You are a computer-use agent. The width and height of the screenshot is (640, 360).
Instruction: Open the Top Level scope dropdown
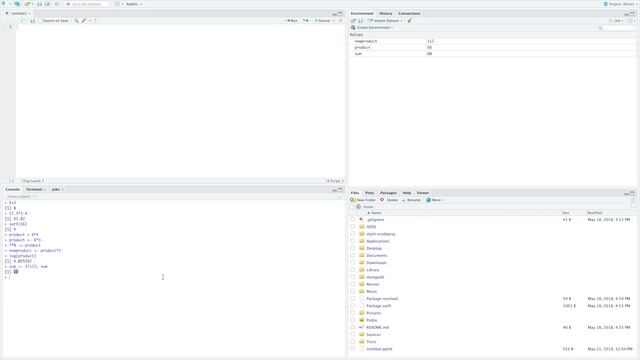coord(33,181)
